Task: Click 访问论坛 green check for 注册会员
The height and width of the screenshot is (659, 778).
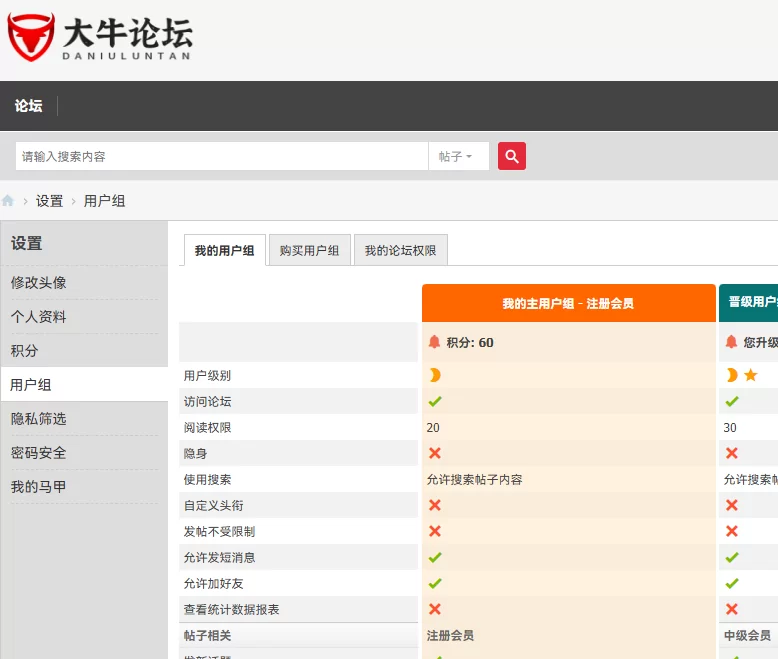Action: [435, 401]
